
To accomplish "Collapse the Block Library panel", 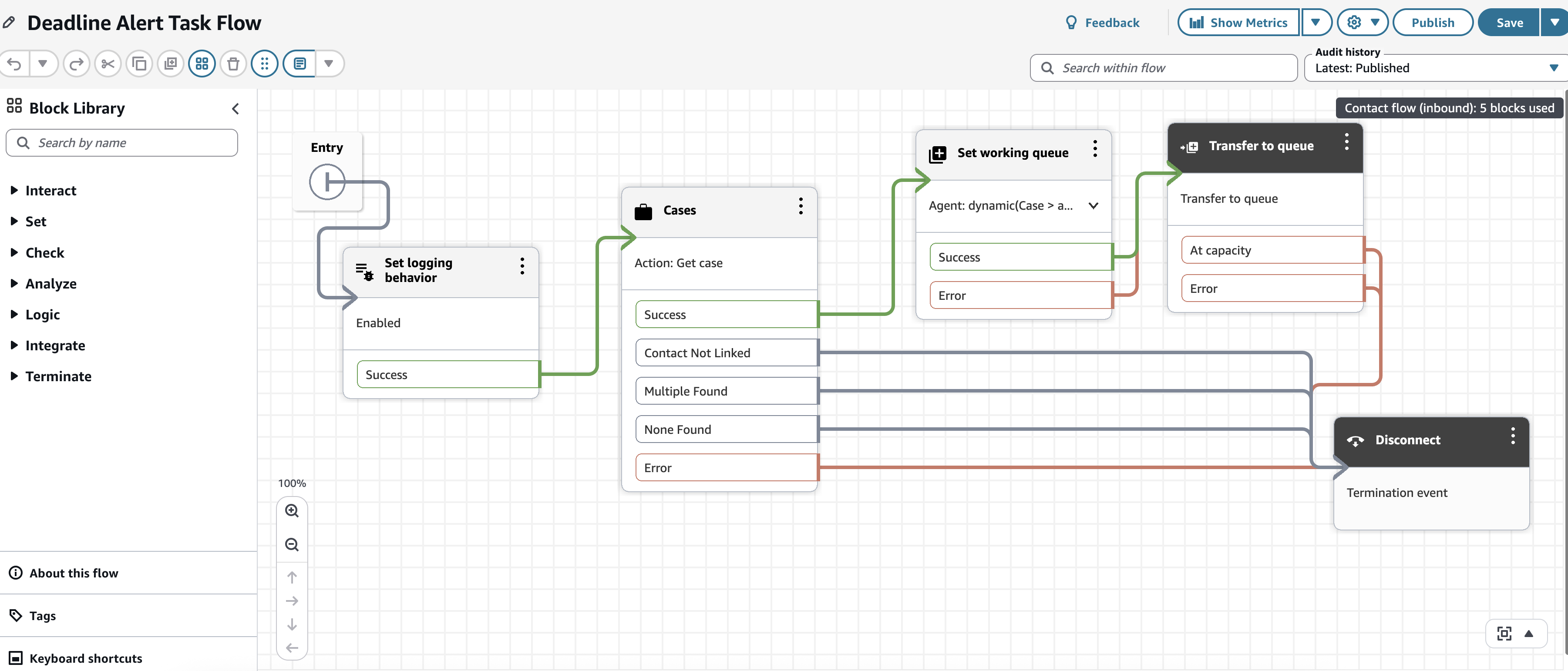I will click(236, 109).
